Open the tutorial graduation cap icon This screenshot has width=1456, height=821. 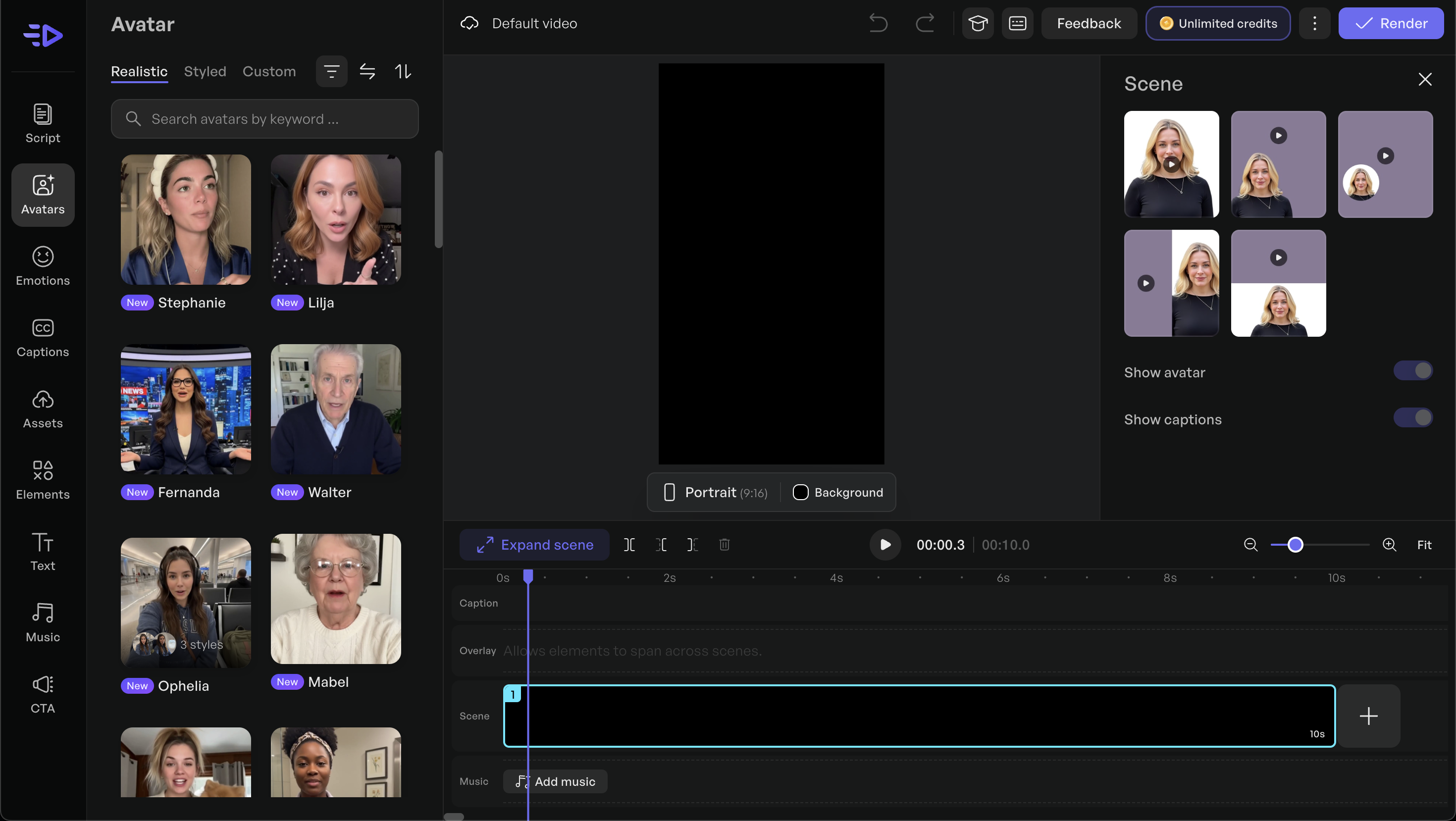point(977,23)
